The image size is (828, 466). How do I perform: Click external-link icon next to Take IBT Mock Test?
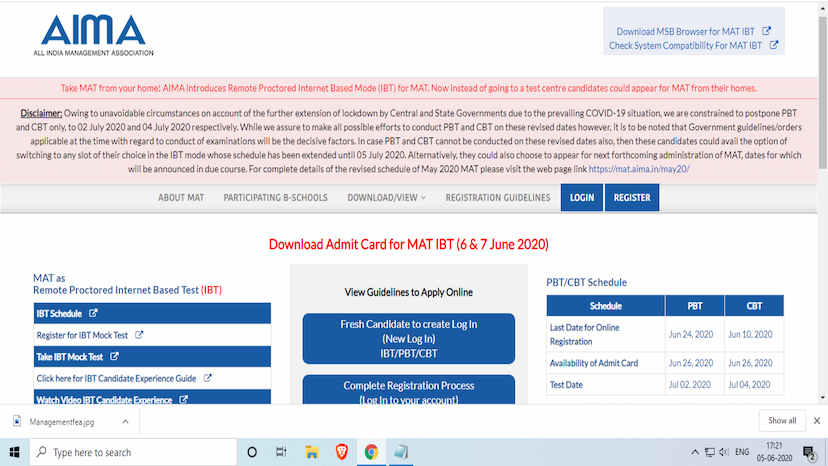pyautogui.click(x=114, y=357)
